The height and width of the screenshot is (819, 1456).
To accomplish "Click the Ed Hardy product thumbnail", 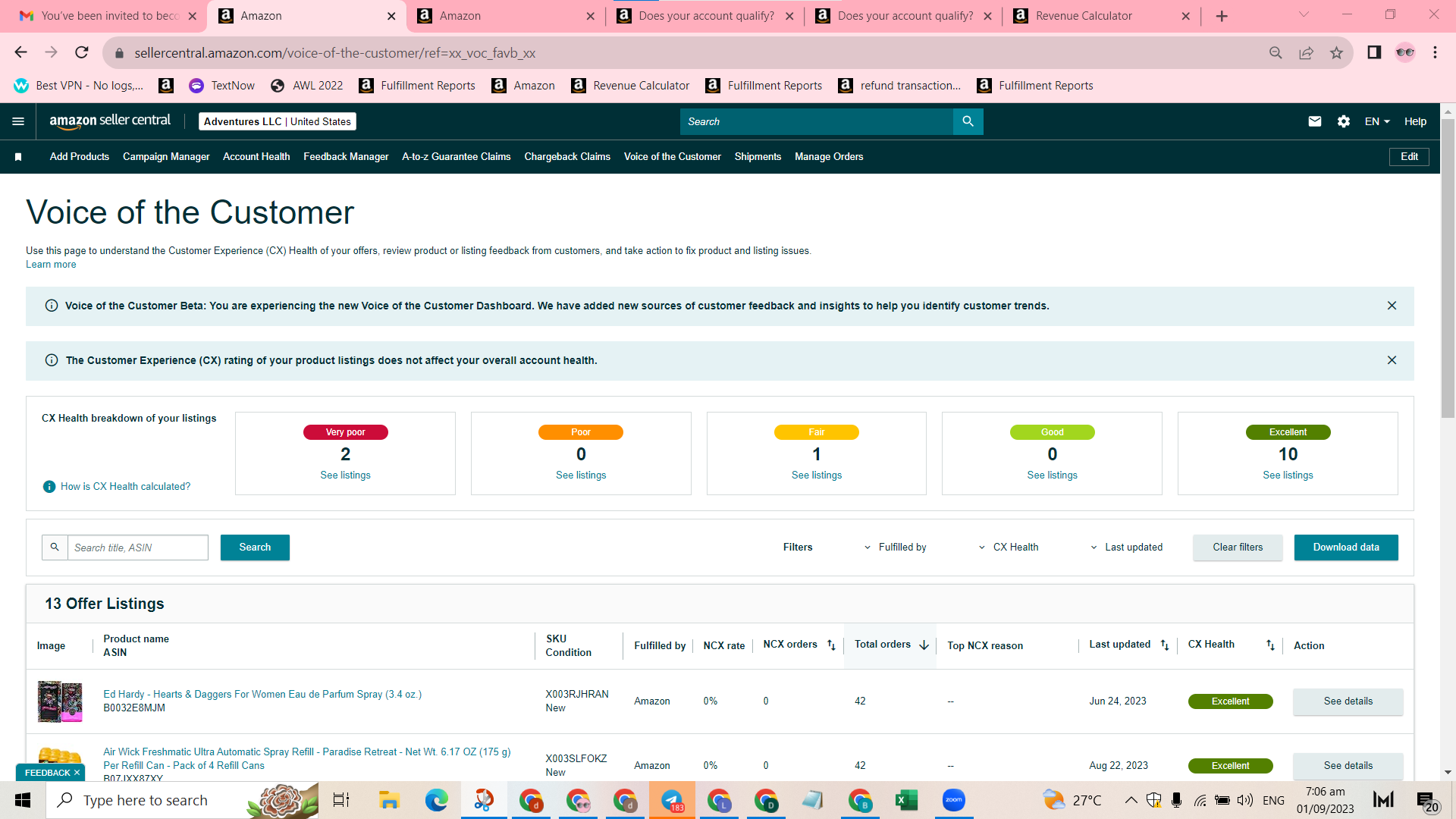I will [60, 701].
